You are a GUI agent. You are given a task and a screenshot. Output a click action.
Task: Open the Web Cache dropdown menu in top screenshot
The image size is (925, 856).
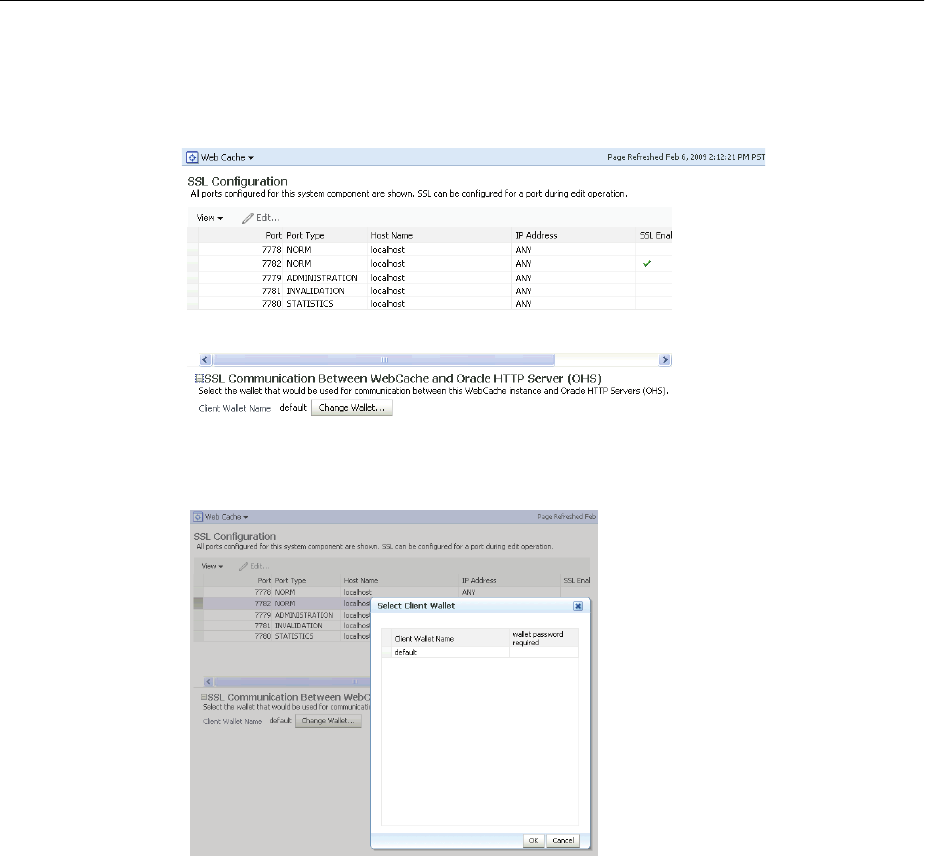coord(227,158)
